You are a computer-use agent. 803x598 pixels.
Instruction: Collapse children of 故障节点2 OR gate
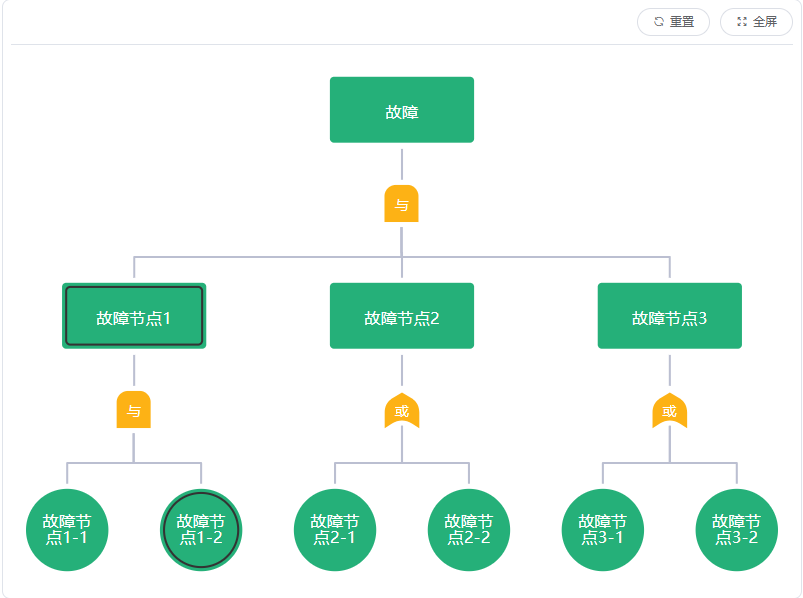[x=401, y=410]
